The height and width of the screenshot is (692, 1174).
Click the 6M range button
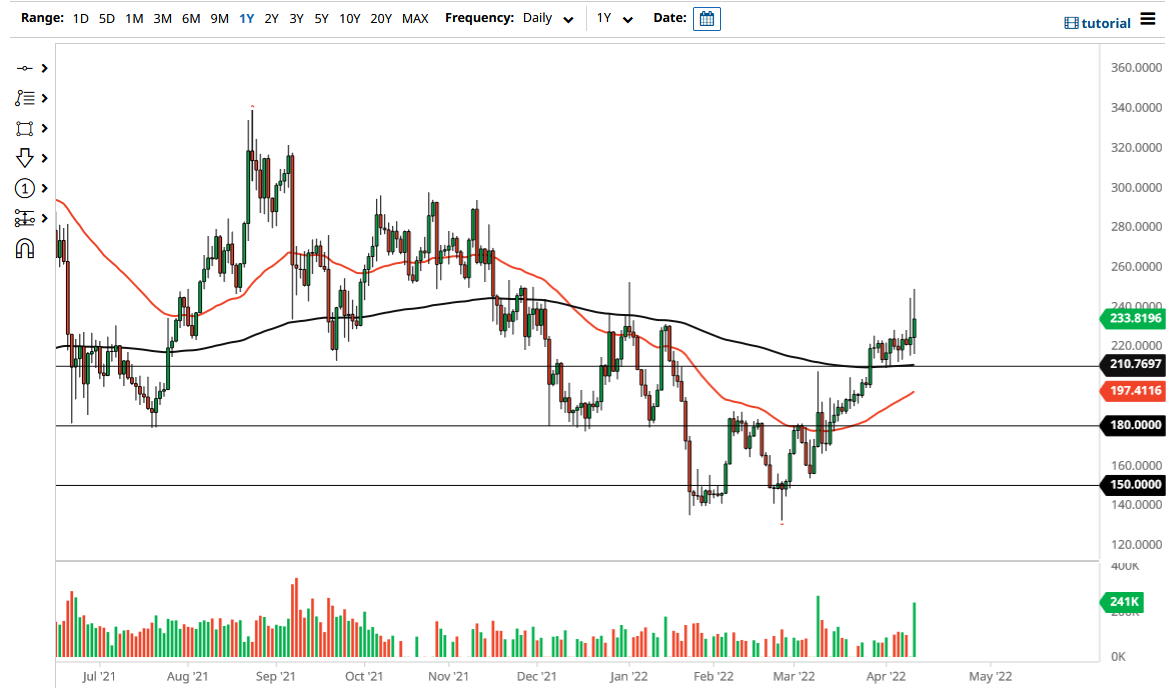[191, 18]
